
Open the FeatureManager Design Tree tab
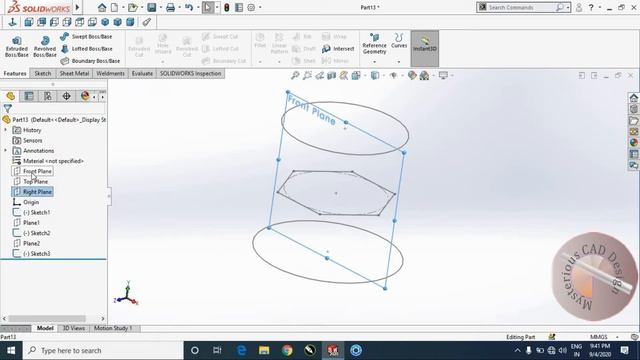(11, 96)
